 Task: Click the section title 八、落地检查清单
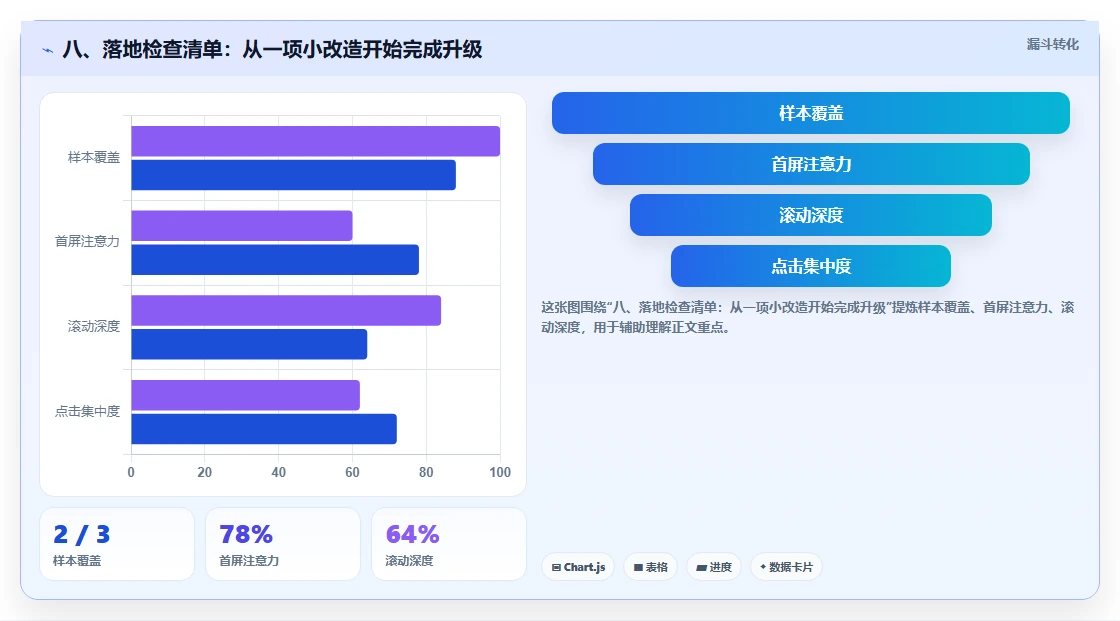272,49
